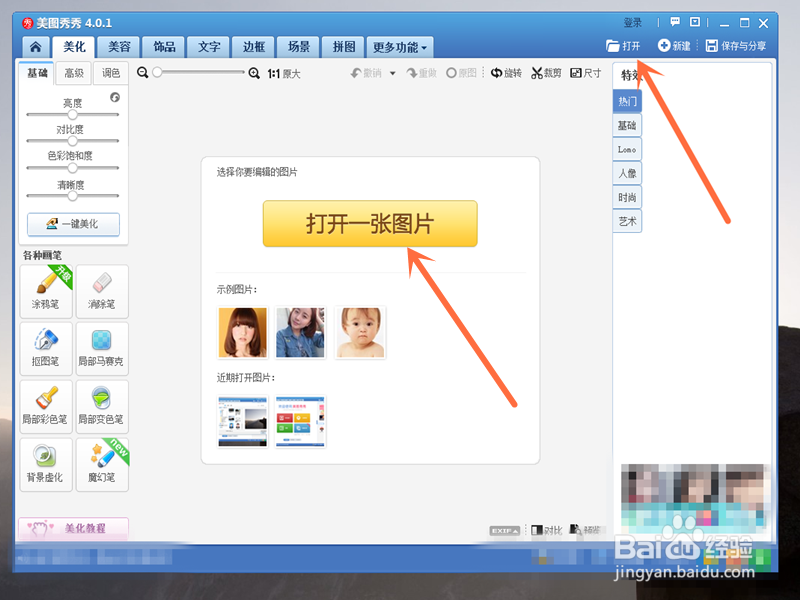Click the skin icon beside the feedback bubble
The image size is (800, 600).
point(694,22)
